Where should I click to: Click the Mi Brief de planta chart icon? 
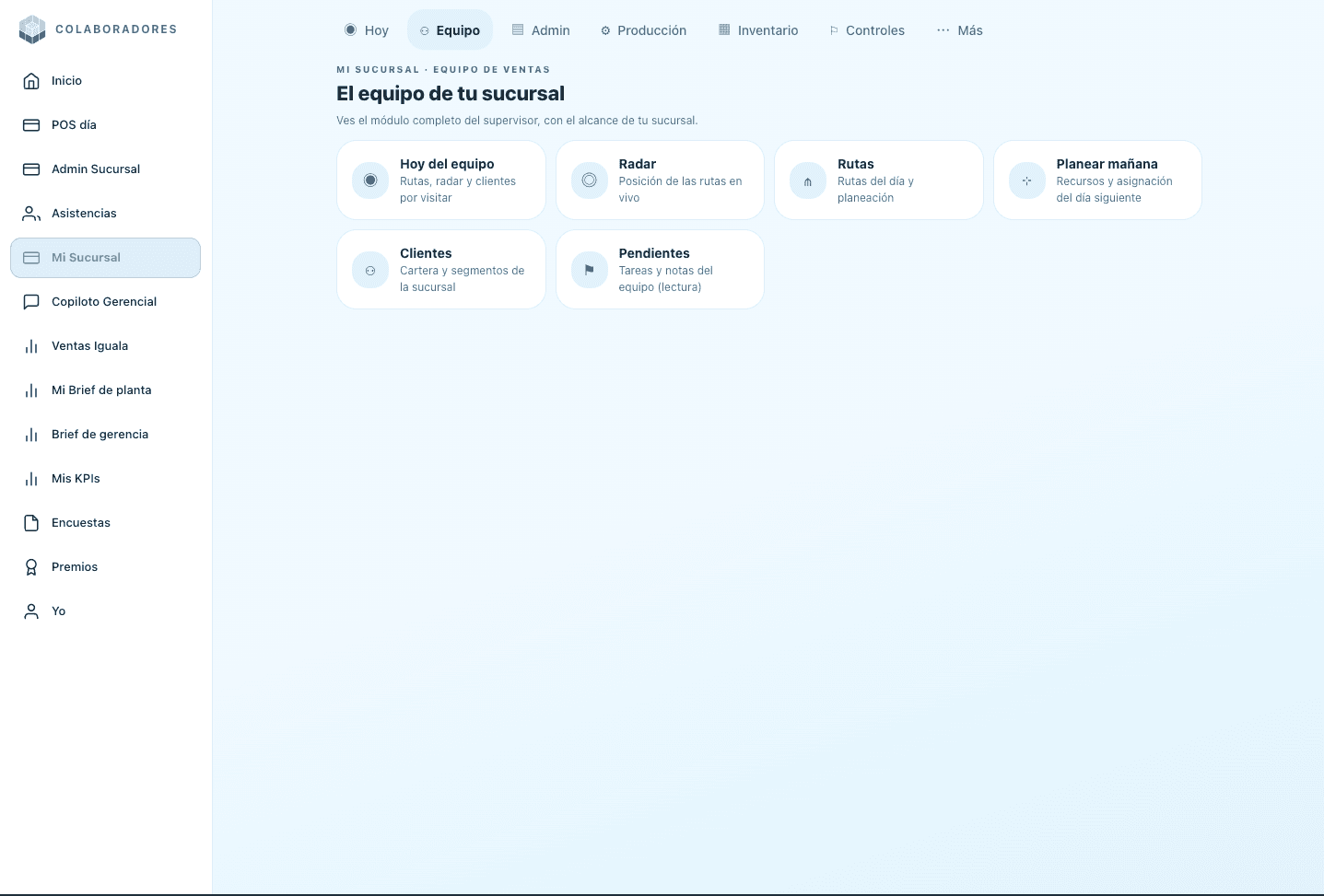(31, 390)
